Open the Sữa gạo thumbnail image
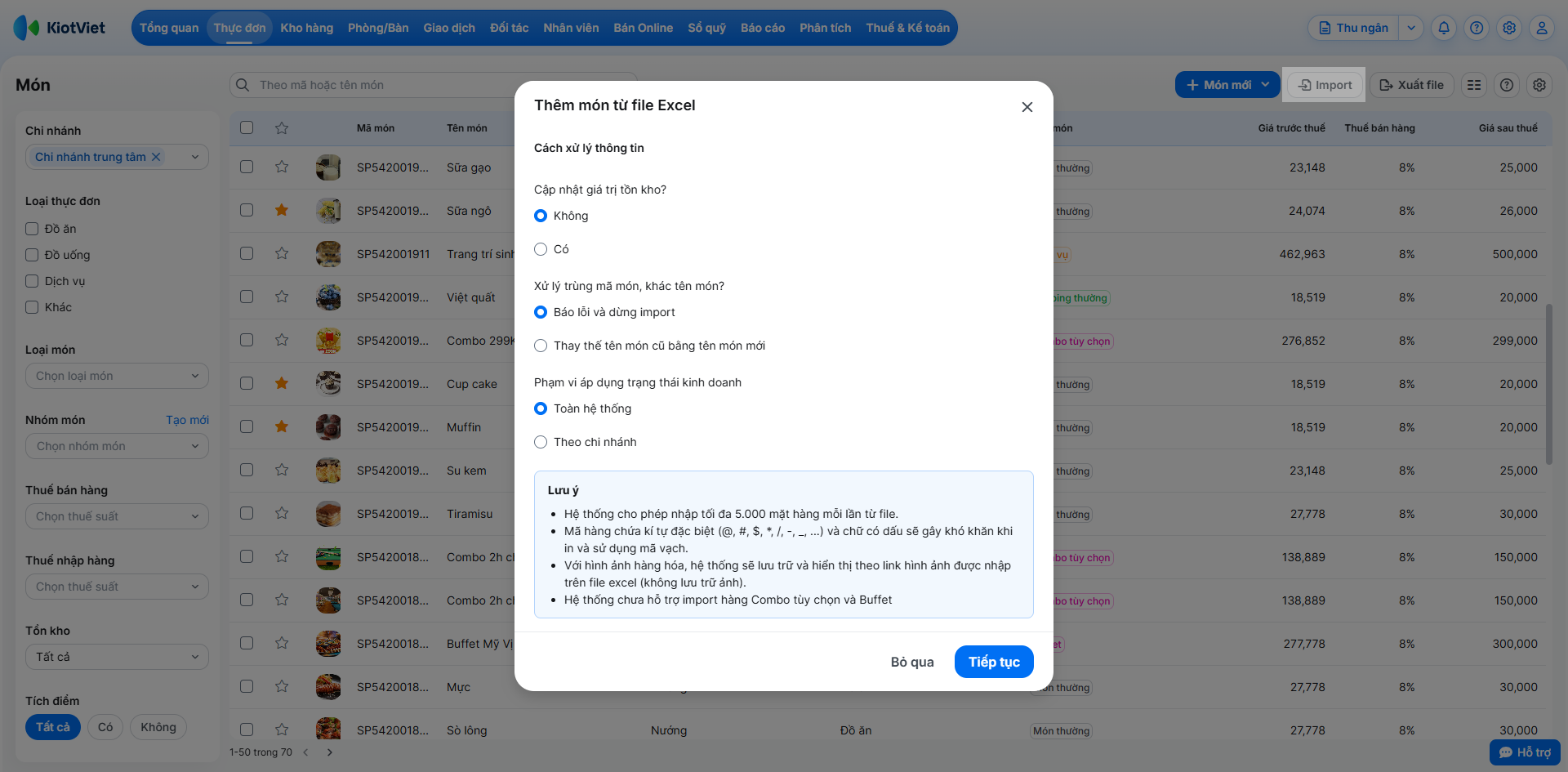Image resolution: width=1568 pixels, height=772 pixels. 328,167
